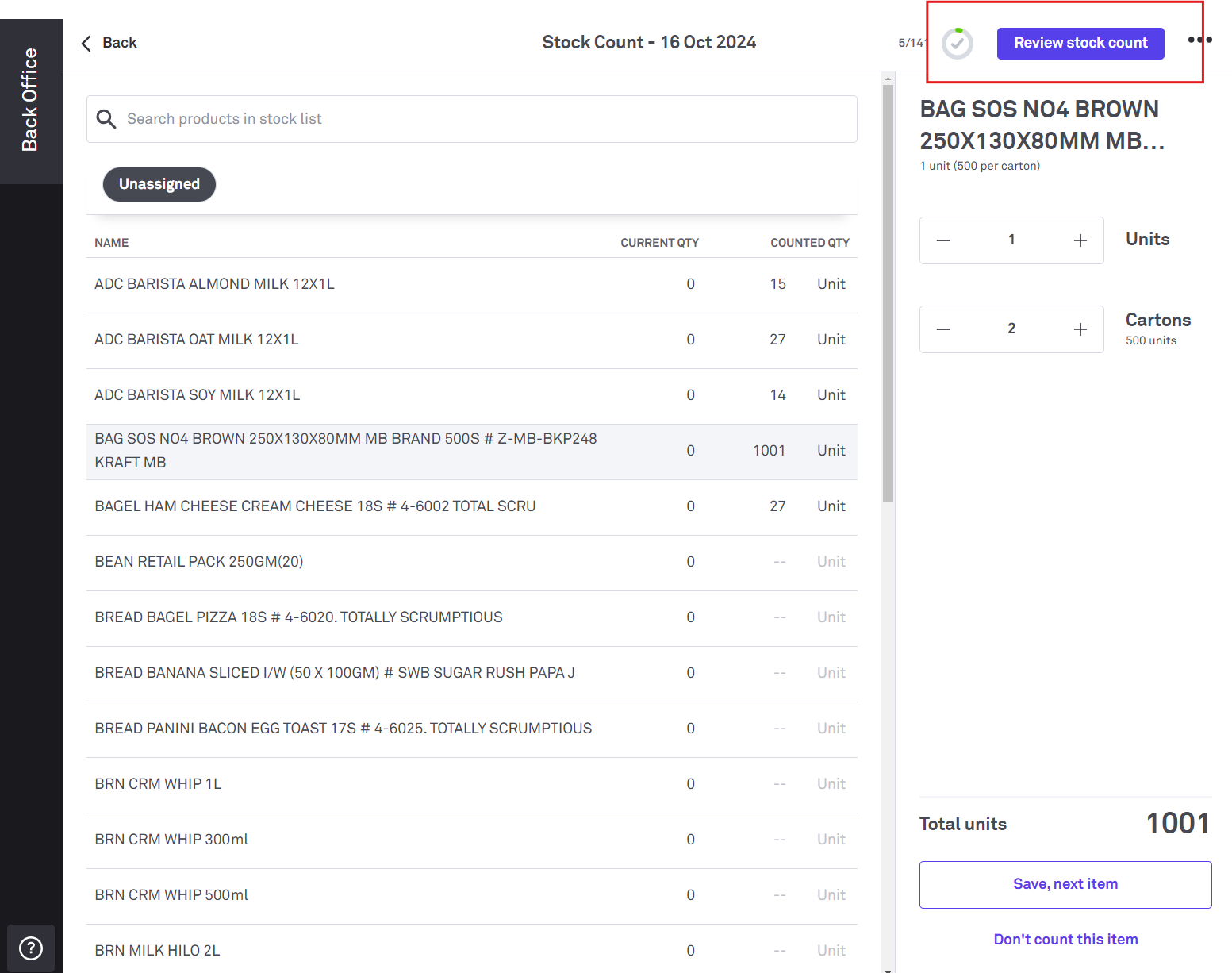Click Save, next item button
This screenshot has height=973, width=1232.
click(x=1065, y=884)
